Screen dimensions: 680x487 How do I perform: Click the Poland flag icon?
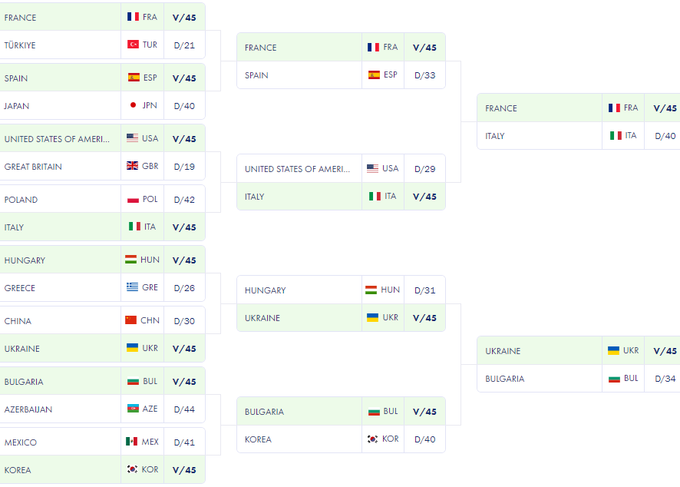click(133, 200)
